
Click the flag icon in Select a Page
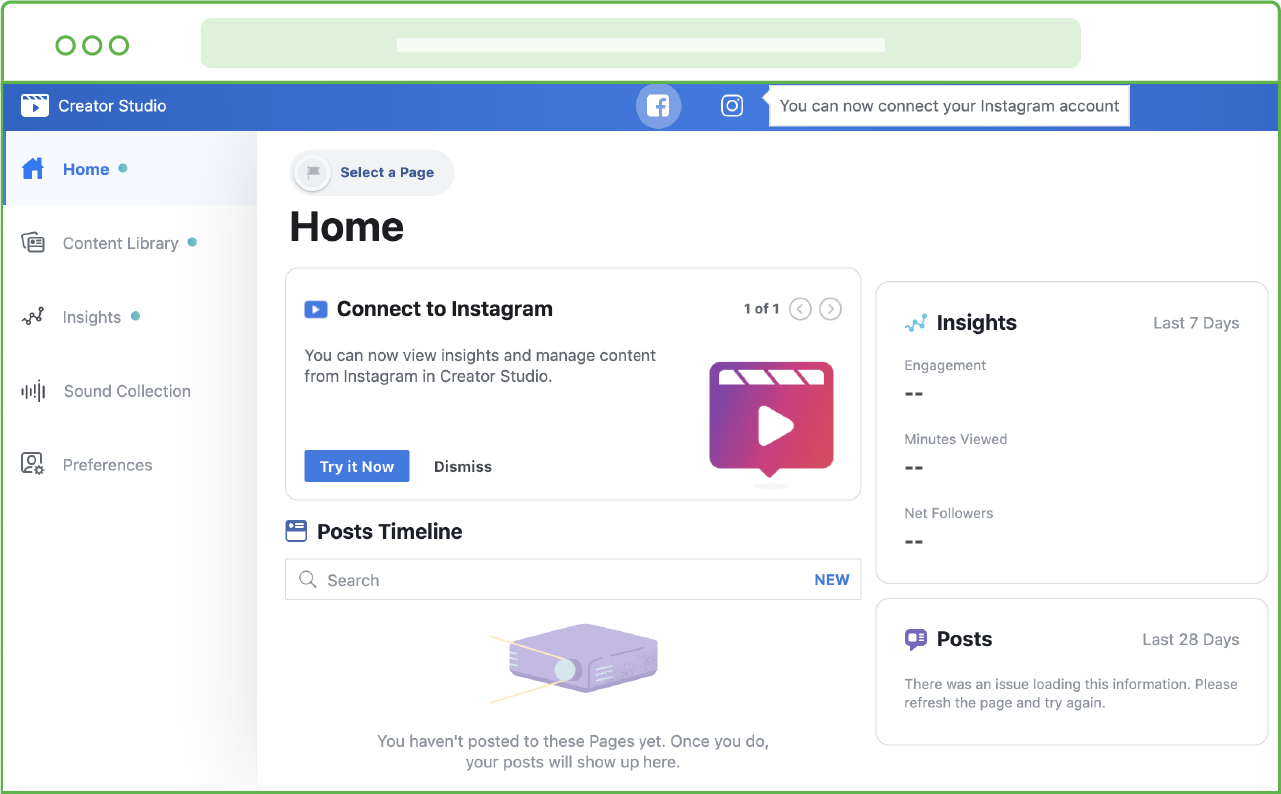tap(313, 172)
